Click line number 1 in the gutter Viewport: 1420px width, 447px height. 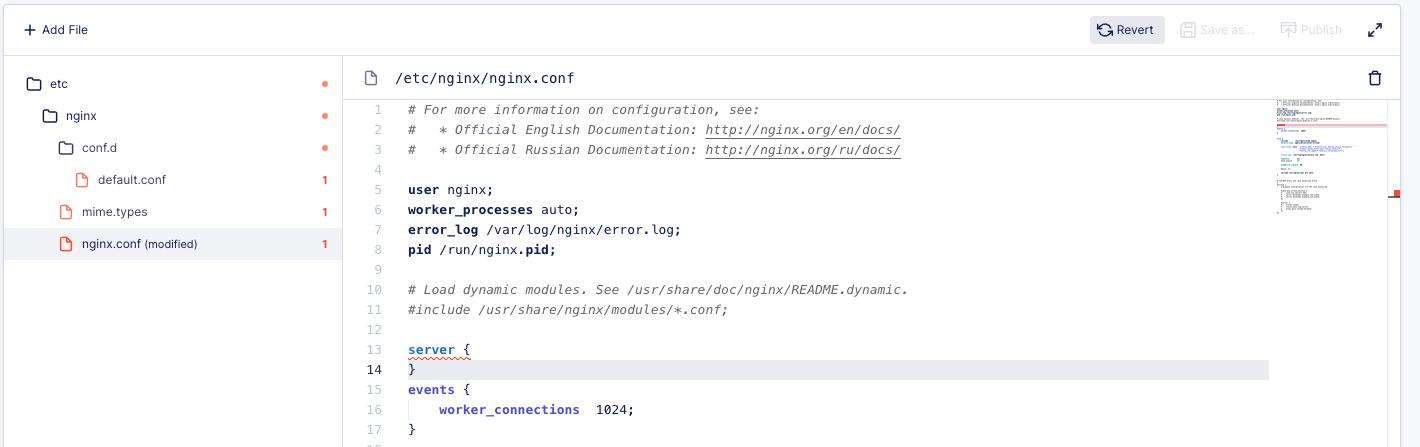tap(378, 110)
